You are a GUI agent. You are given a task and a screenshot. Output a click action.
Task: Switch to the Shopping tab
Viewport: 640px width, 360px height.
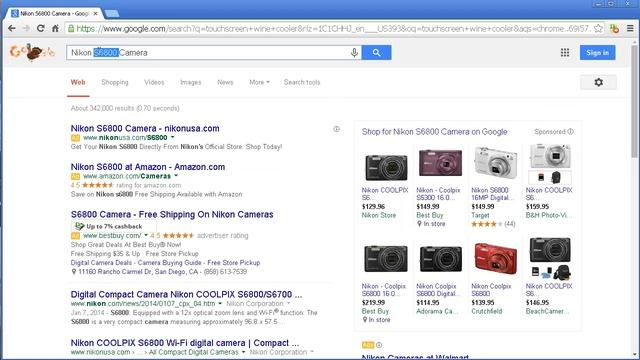pos(115,82)
